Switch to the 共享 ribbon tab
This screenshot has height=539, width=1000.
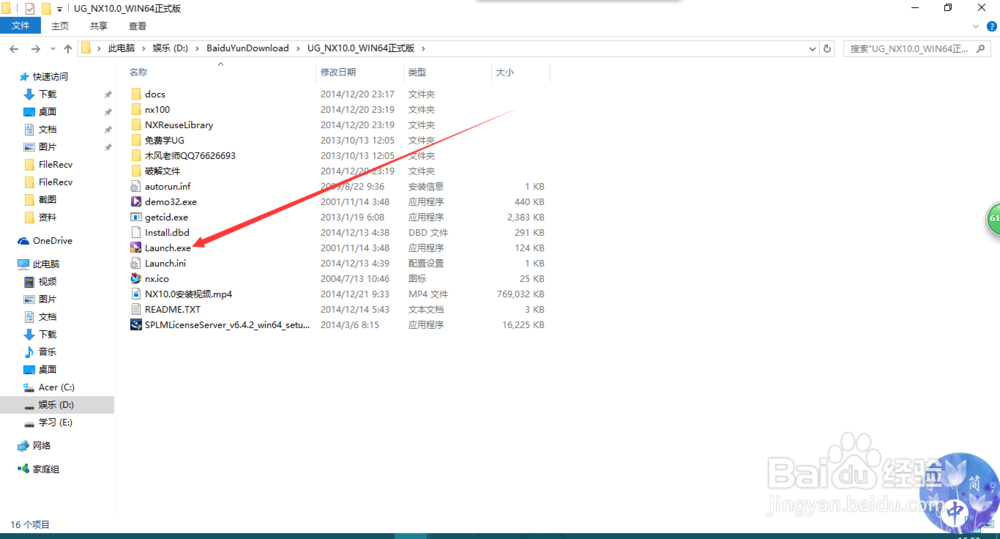coord(99,26)
